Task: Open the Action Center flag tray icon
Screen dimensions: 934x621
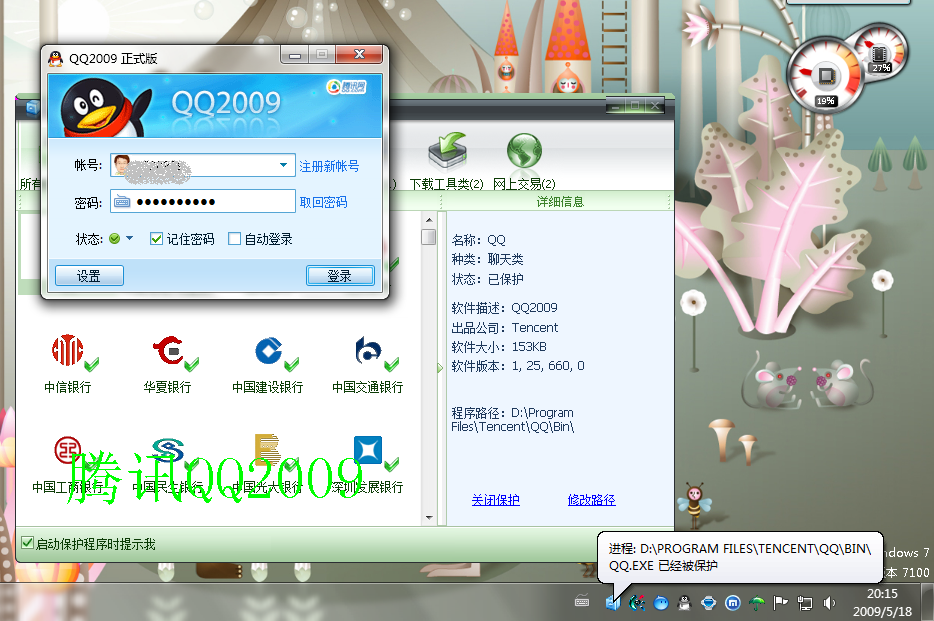Action: tap(780, 603)
